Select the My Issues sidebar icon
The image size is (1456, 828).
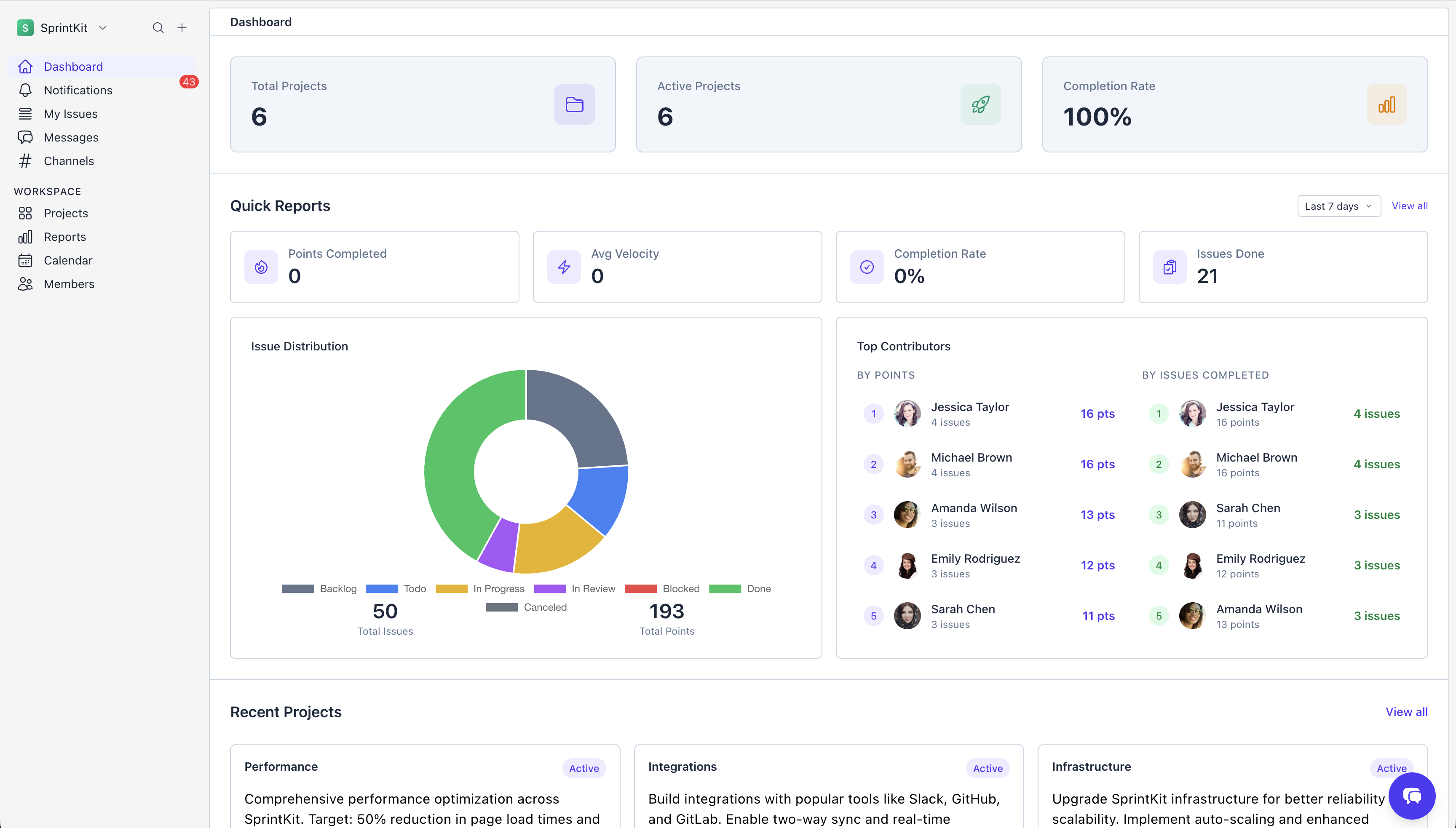(26, 114)
